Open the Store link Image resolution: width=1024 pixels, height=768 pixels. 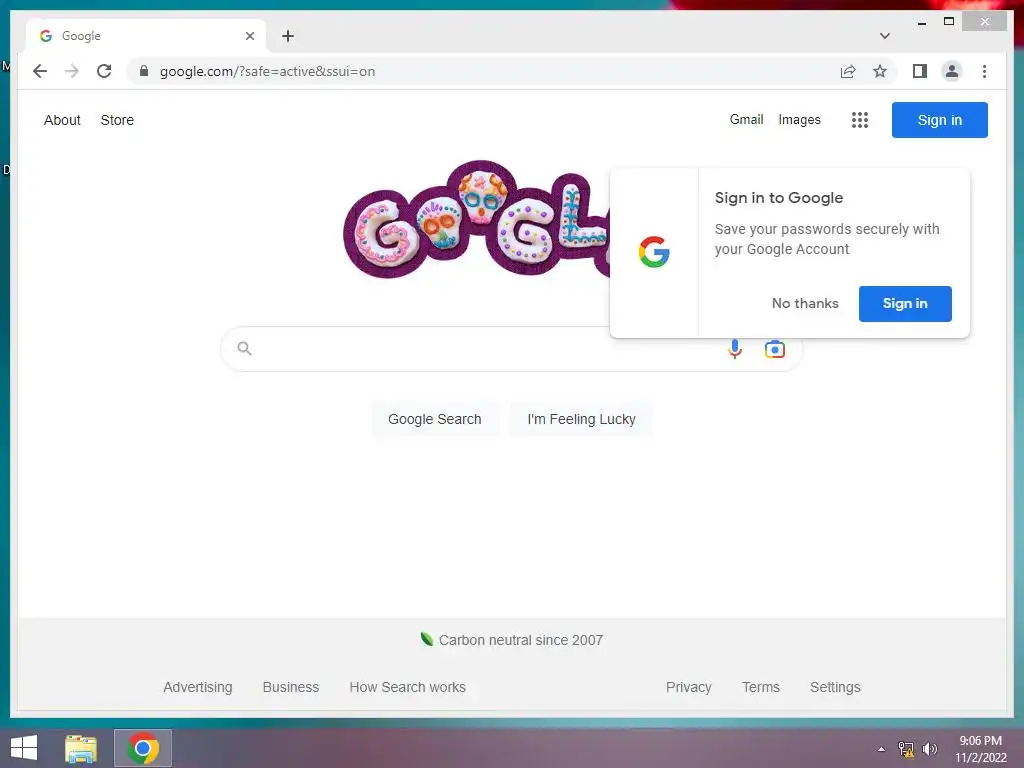tap(117, 120)
